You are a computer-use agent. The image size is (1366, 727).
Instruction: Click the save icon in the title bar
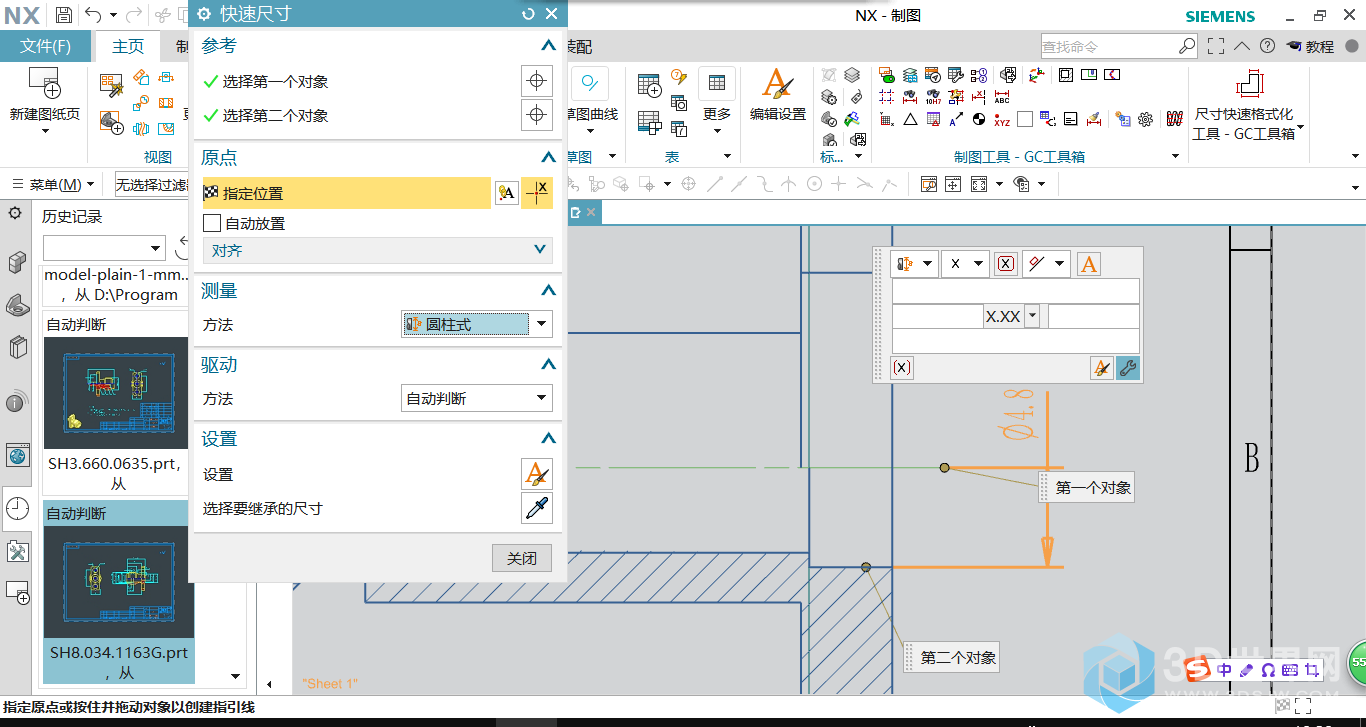tap(63, 15)
